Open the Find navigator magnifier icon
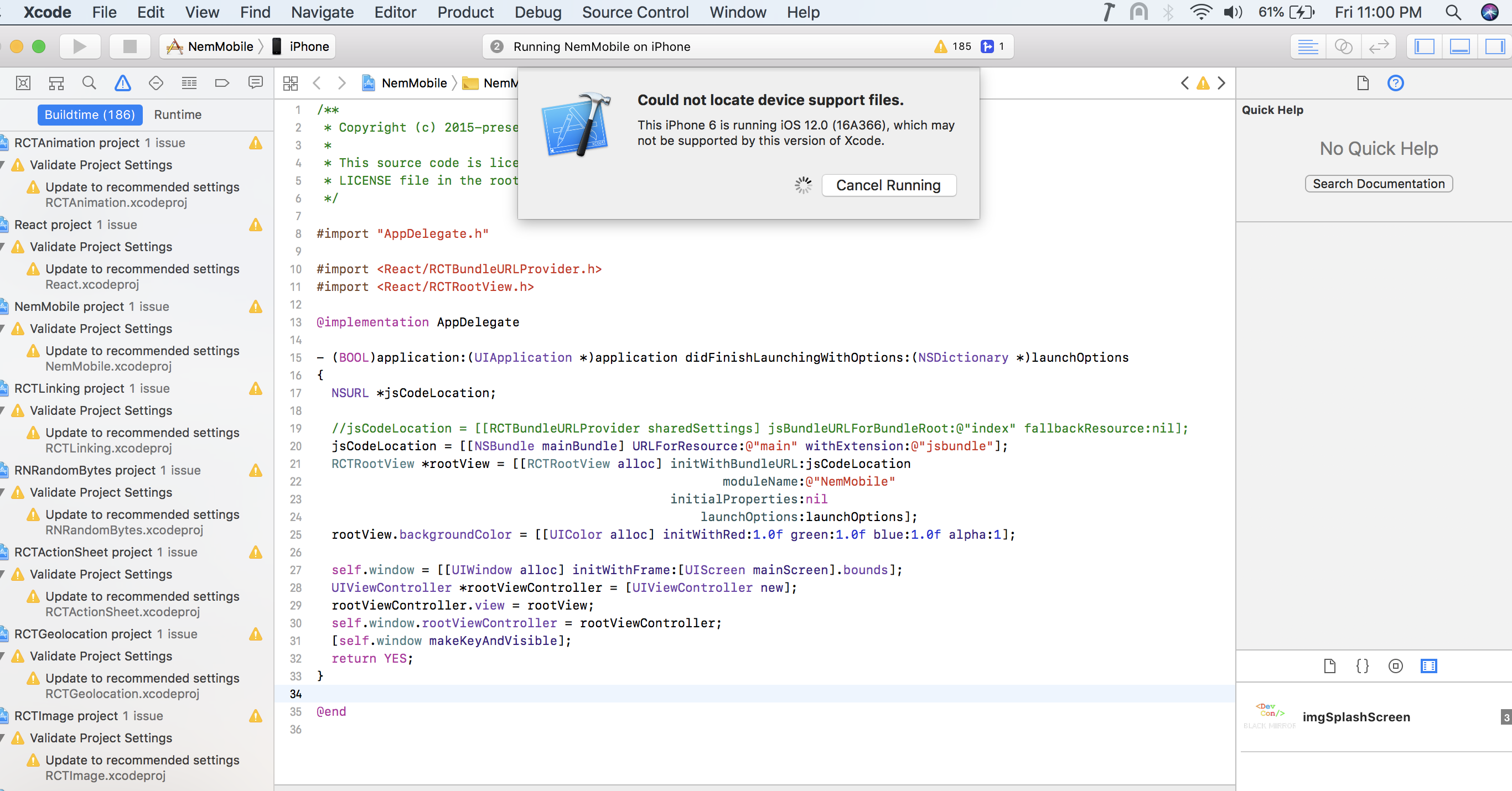This screenshot has height=791, width=1512. (x=89, y=84)
